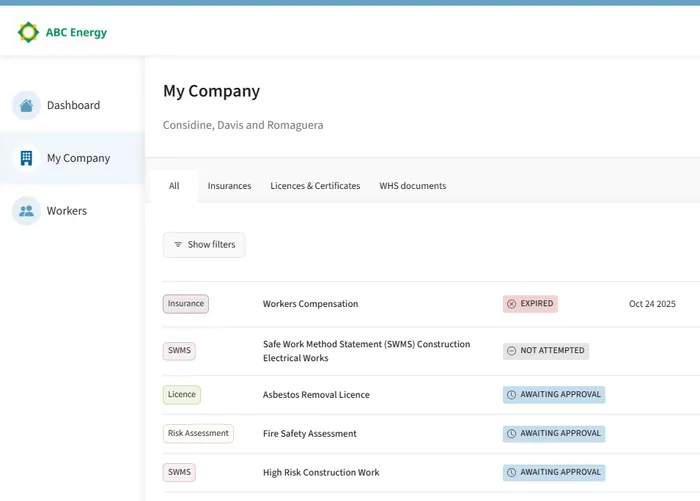Open the Licences & Certificates tab
The width and height of the screenshot is (700, 501).
click(315, 186)
